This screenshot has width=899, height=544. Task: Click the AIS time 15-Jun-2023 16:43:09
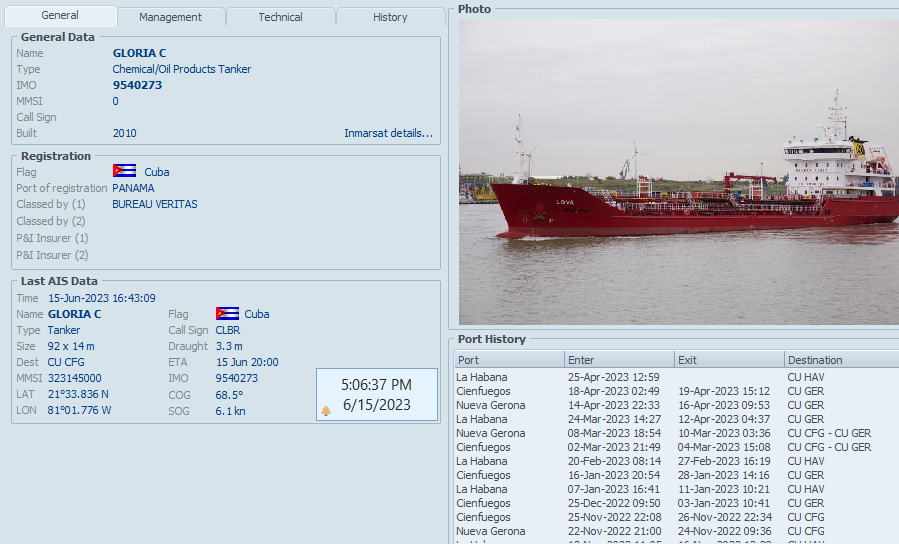[101, 298]
